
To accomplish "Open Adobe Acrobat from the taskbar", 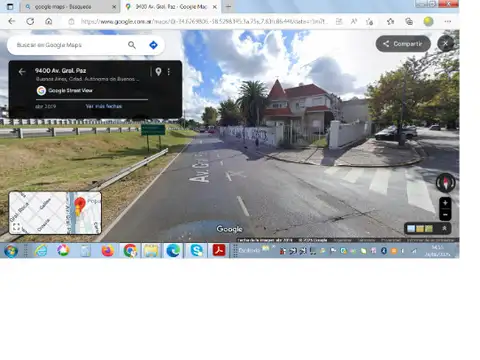I will click(219, 250).
